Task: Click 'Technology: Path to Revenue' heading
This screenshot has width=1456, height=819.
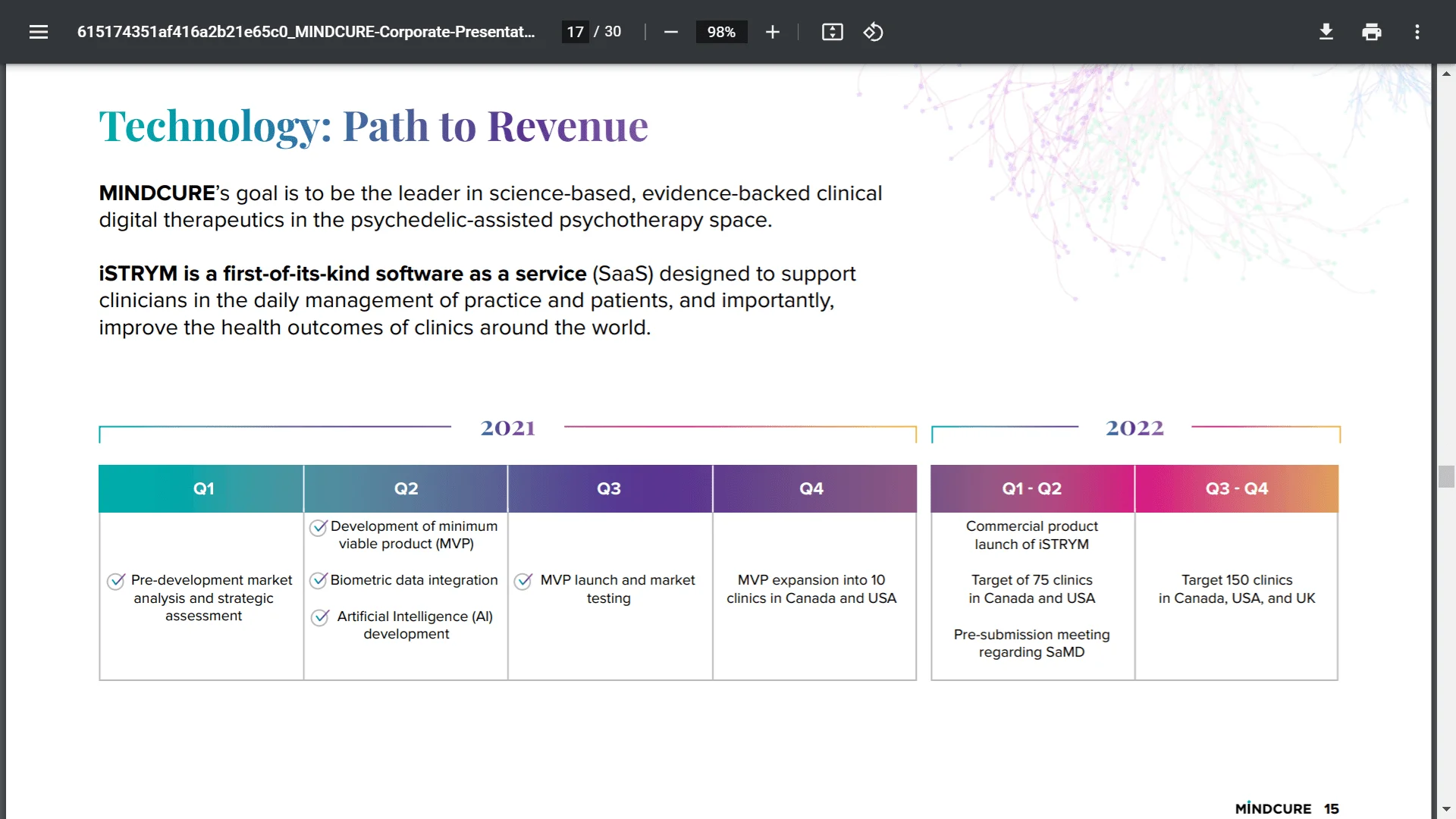Action: pos(374,126)
